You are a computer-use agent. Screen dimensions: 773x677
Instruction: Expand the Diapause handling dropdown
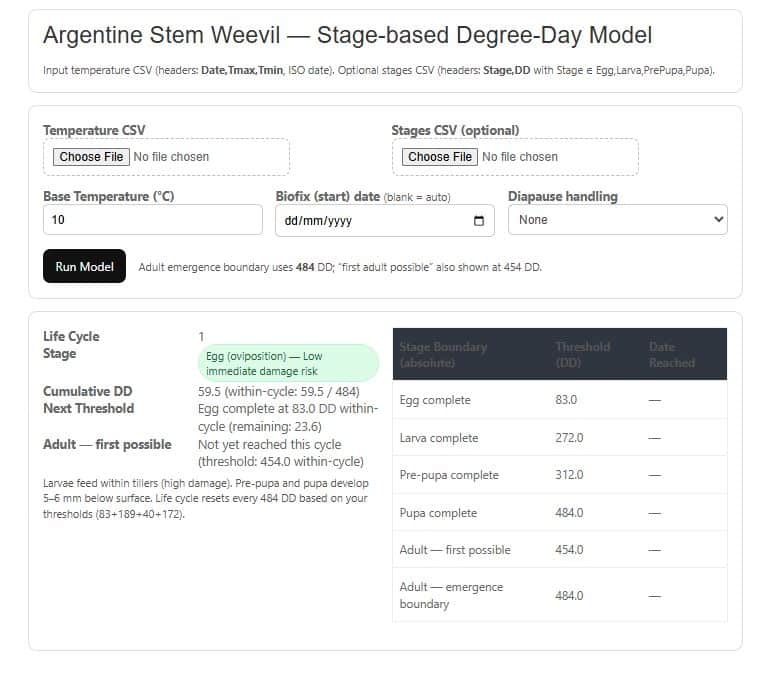tap(617, 220)
